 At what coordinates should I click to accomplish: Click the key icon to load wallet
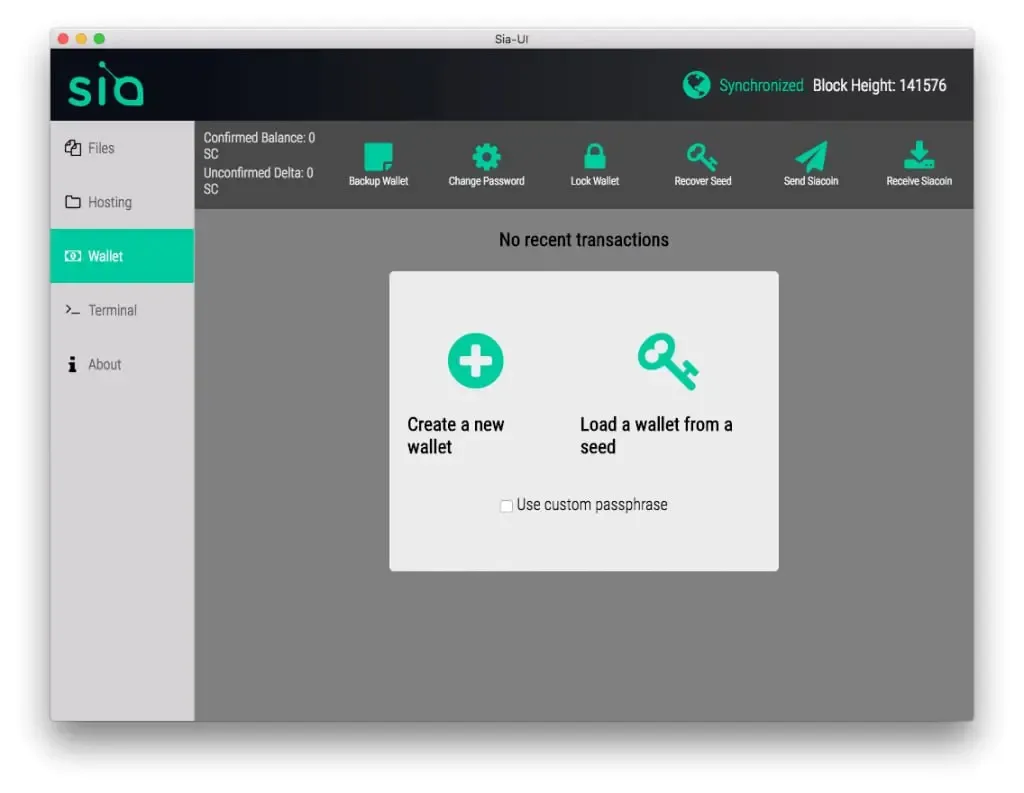(668, 361)
